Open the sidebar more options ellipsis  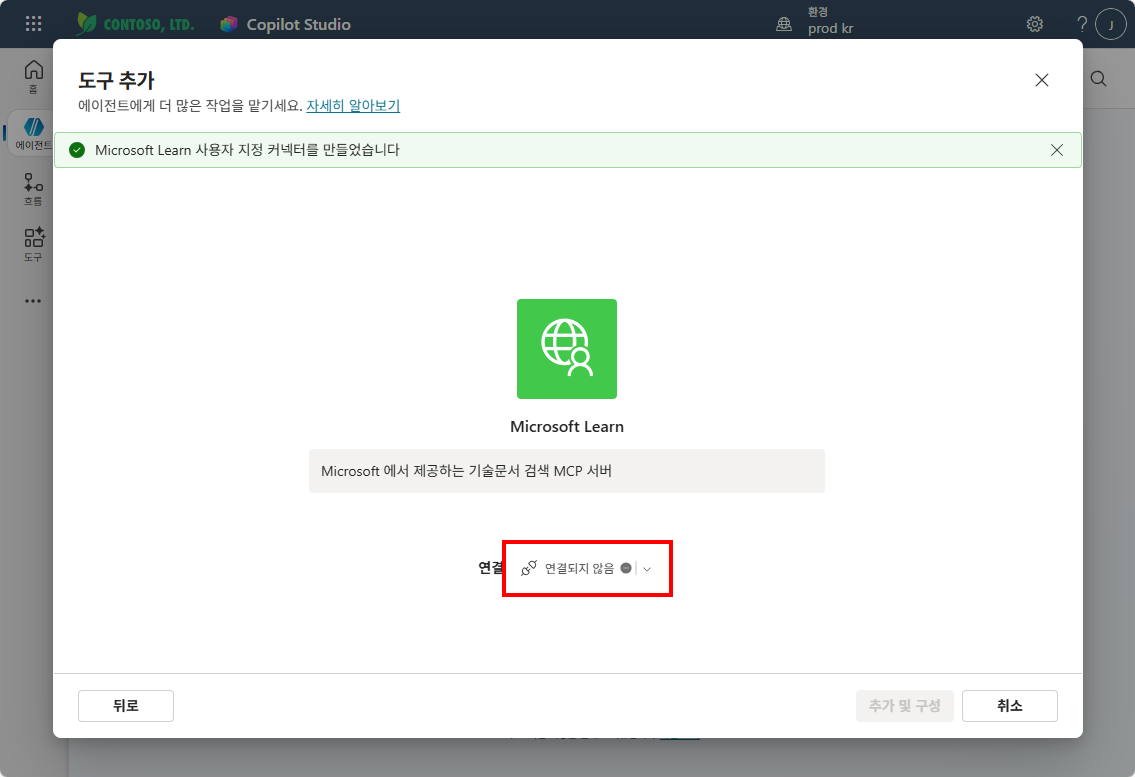pyautogui.click(x=33, y=301)
